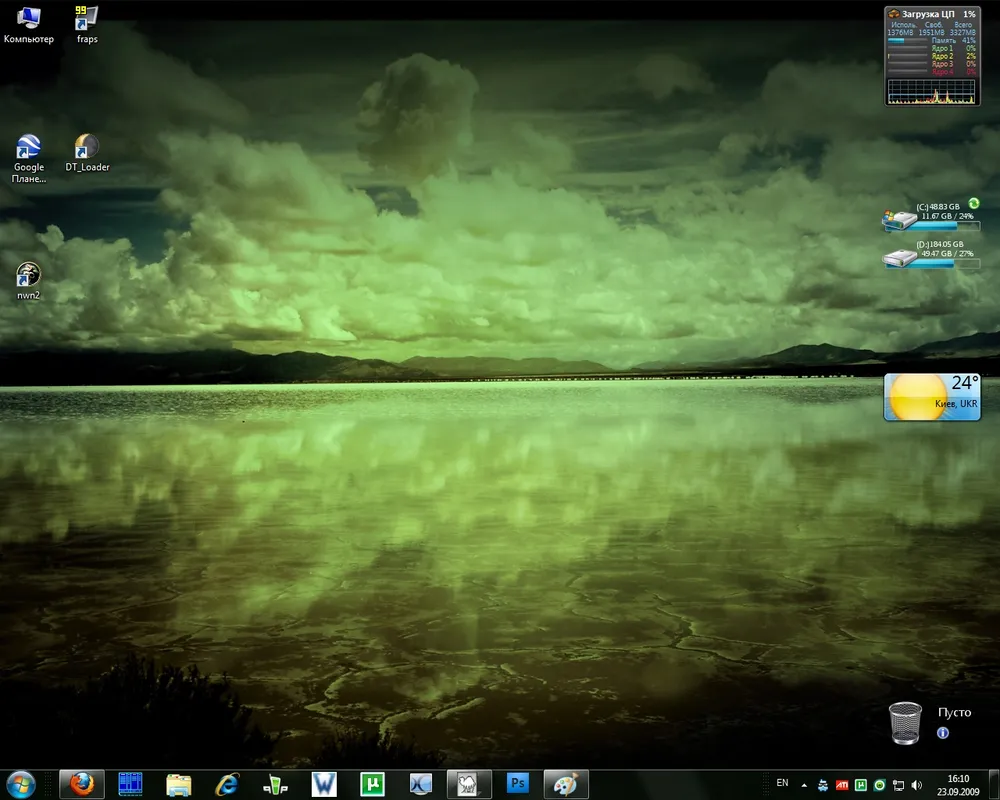Open Windows Explorer folder icon on taskbar
Image resolution: width=1000 pixels, height=800 pixels.
point(178,784)
